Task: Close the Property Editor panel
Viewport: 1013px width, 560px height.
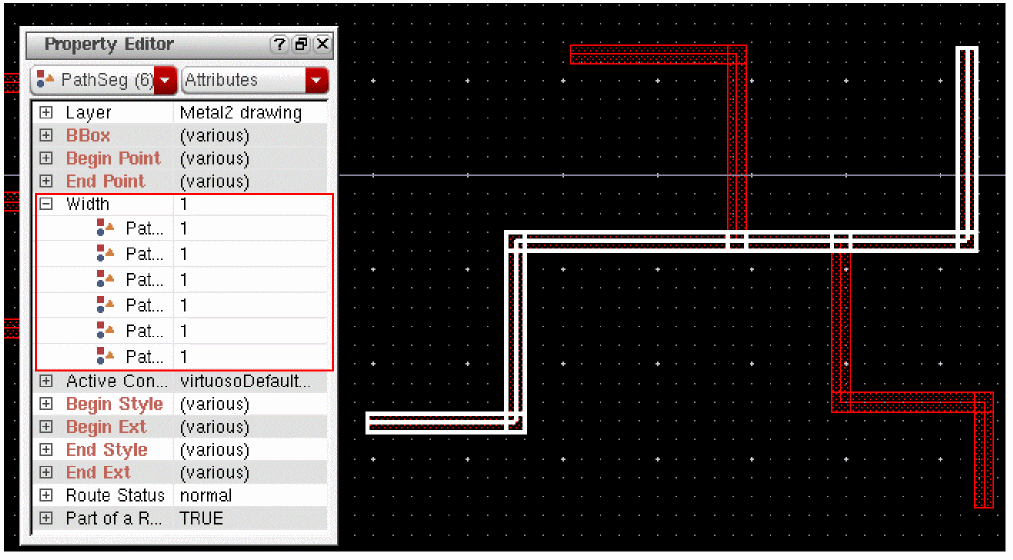Action: [x=322, y=44]
